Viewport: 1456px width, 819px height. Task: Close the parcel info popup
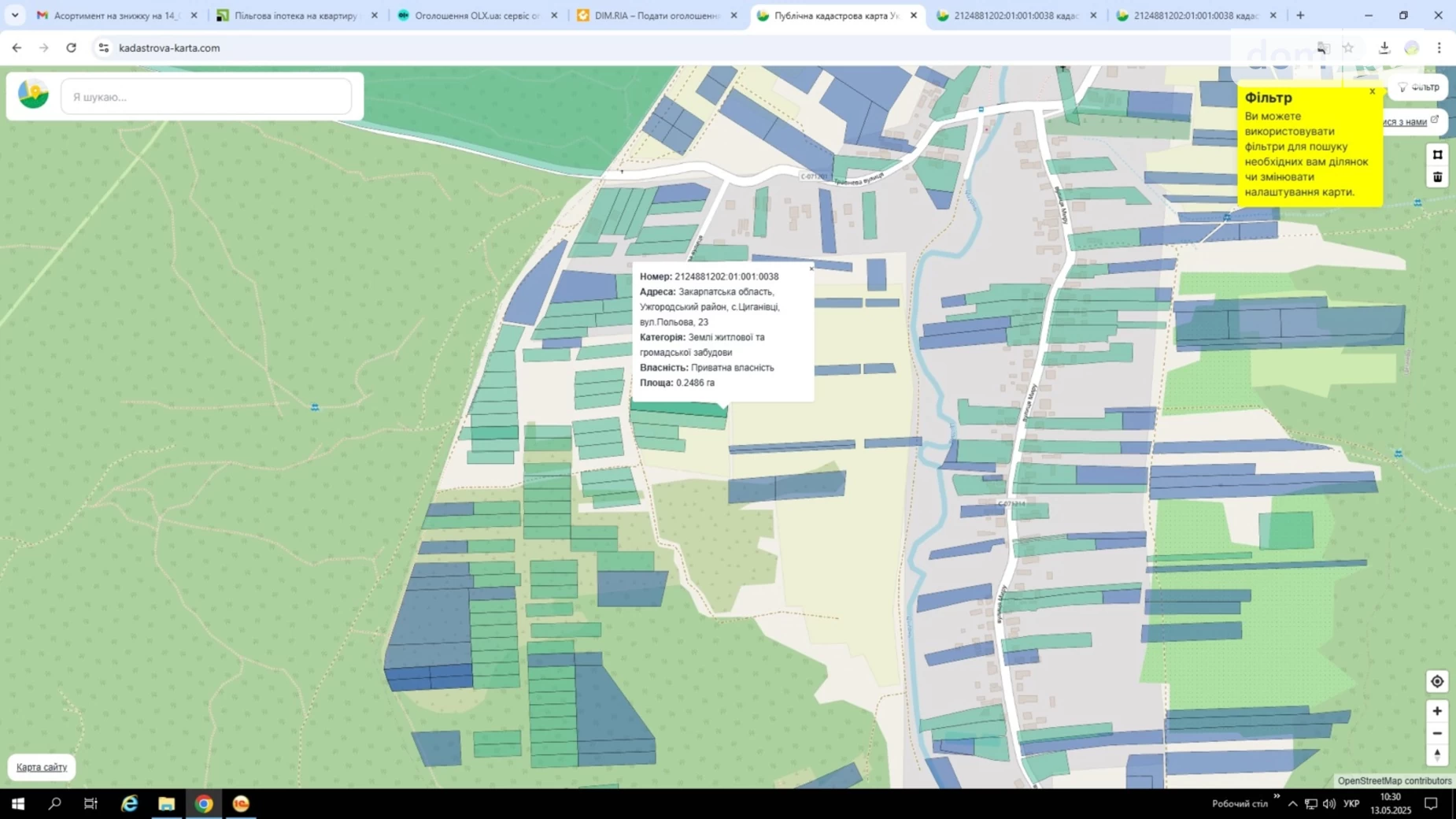coord(811,269)
